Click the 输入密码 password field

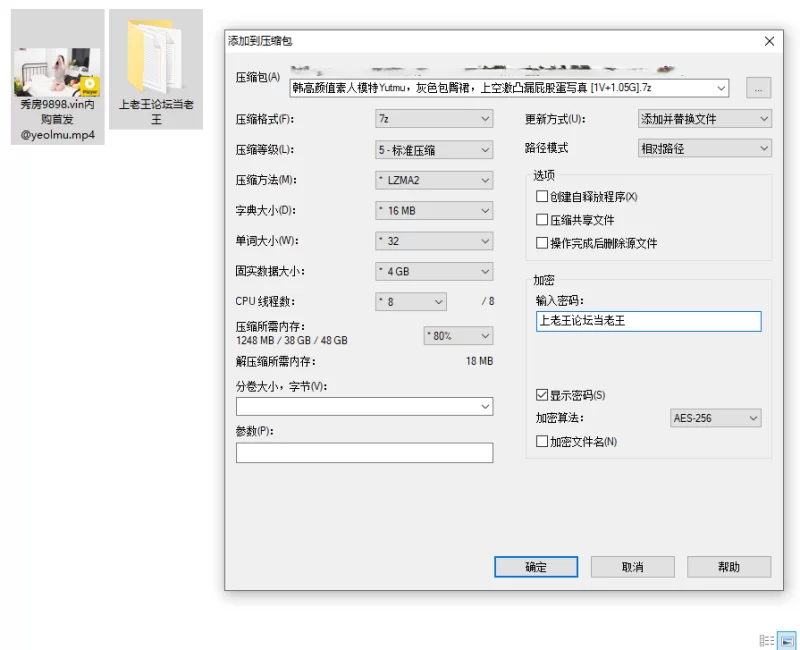[648, 321]
